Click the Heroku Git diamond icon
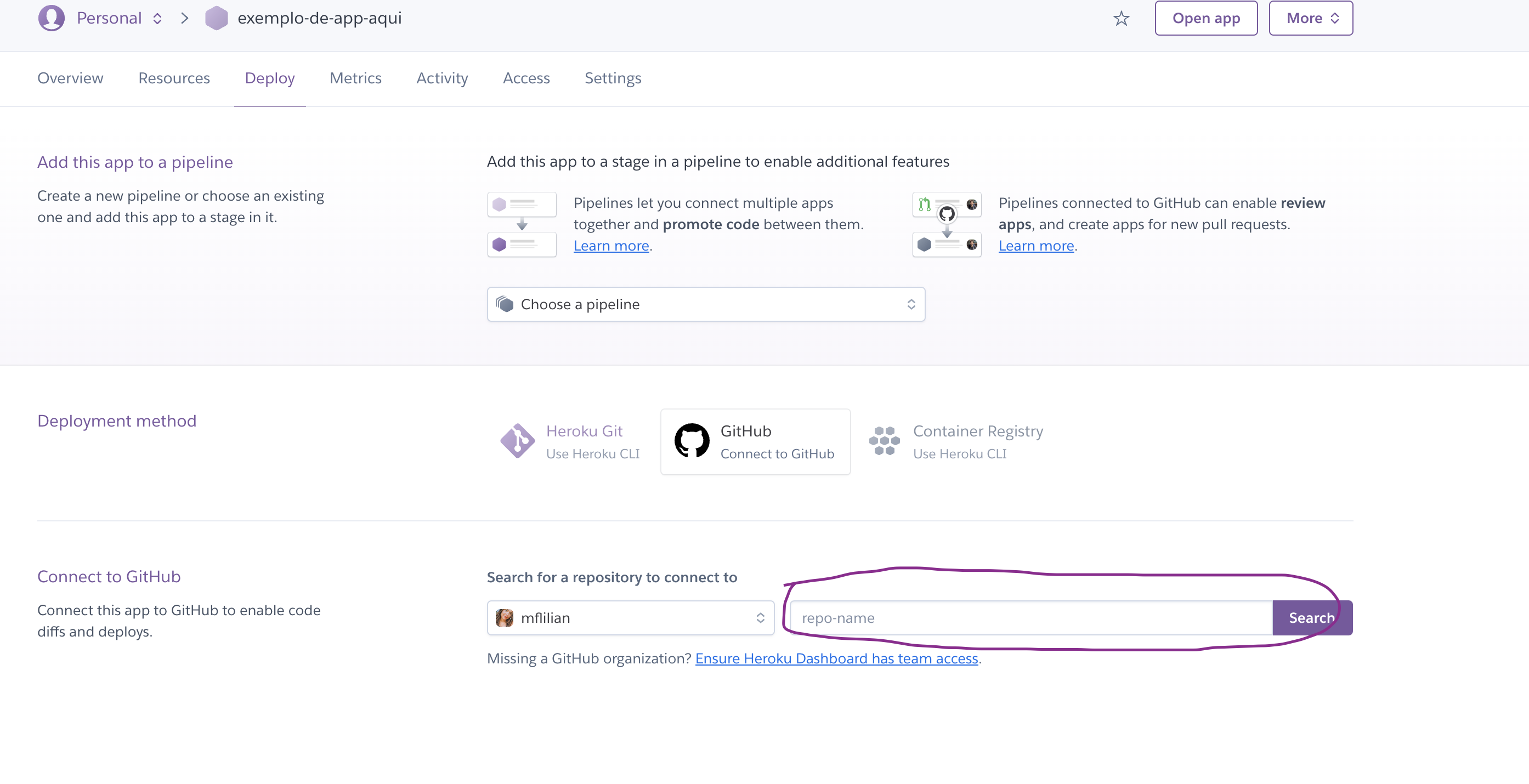The height and width of the screenshot is (784, 1529). [x=517, y=441]
